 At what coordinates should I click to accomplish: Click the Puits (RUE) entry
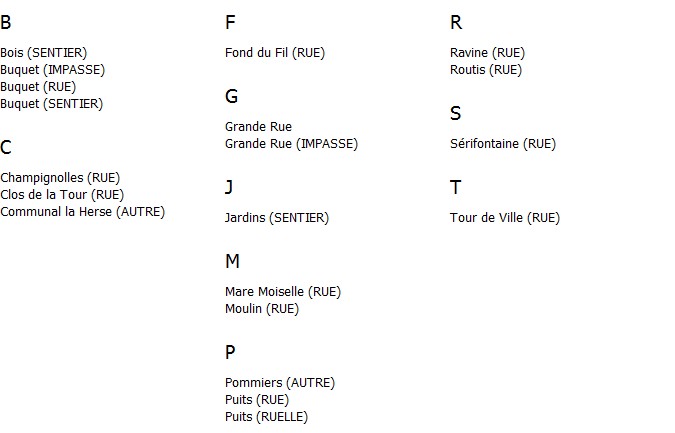point(257,400)
